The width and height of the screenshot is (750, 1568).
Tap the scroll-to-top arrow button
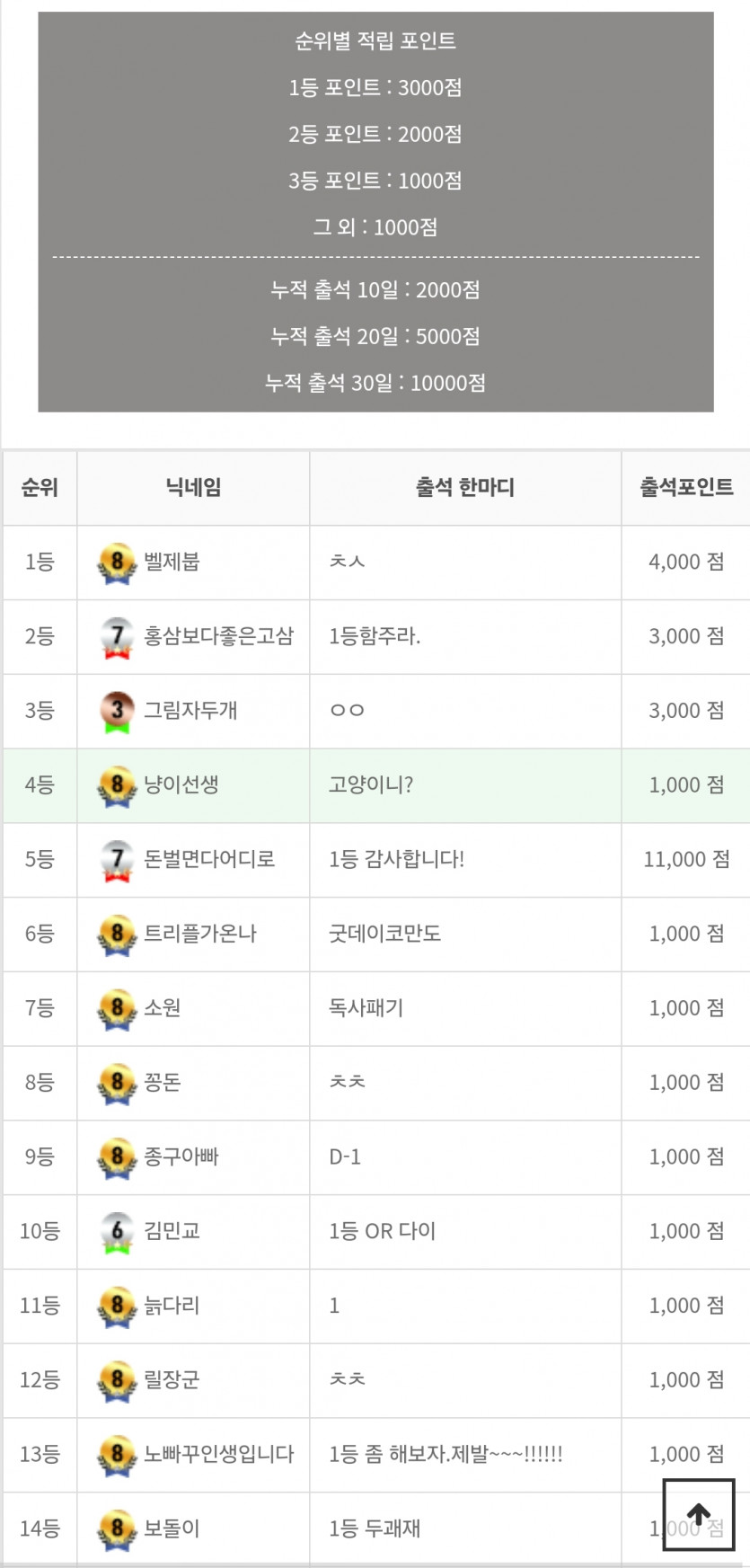tap(699, 1514)
